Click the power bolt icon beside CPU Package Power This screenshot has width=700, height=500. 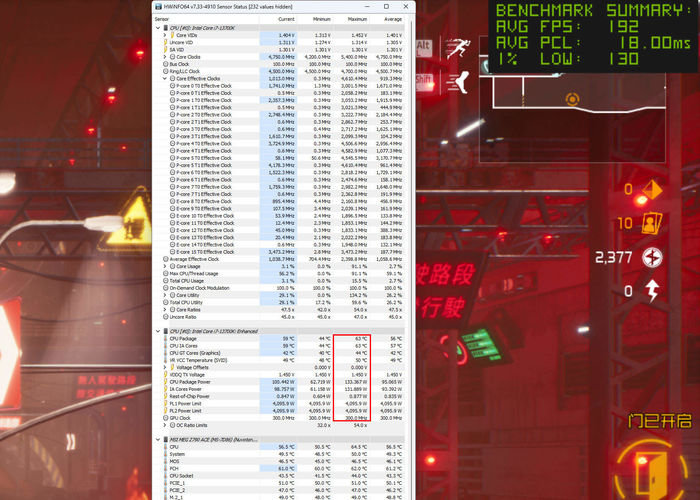[166, 382]
